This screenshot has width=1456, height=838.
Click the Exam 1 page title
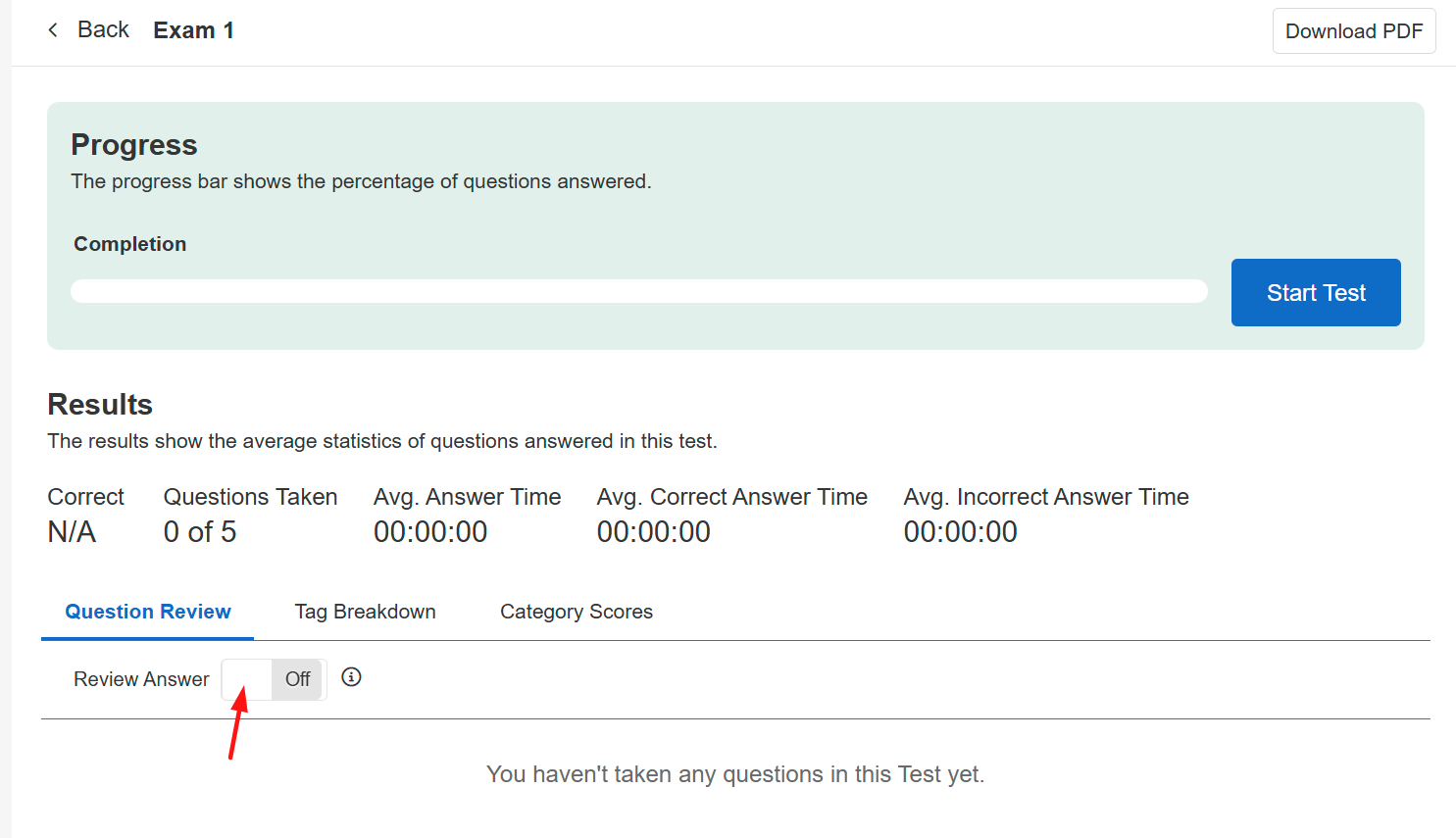pyautogui.click(x=193, y=30)
